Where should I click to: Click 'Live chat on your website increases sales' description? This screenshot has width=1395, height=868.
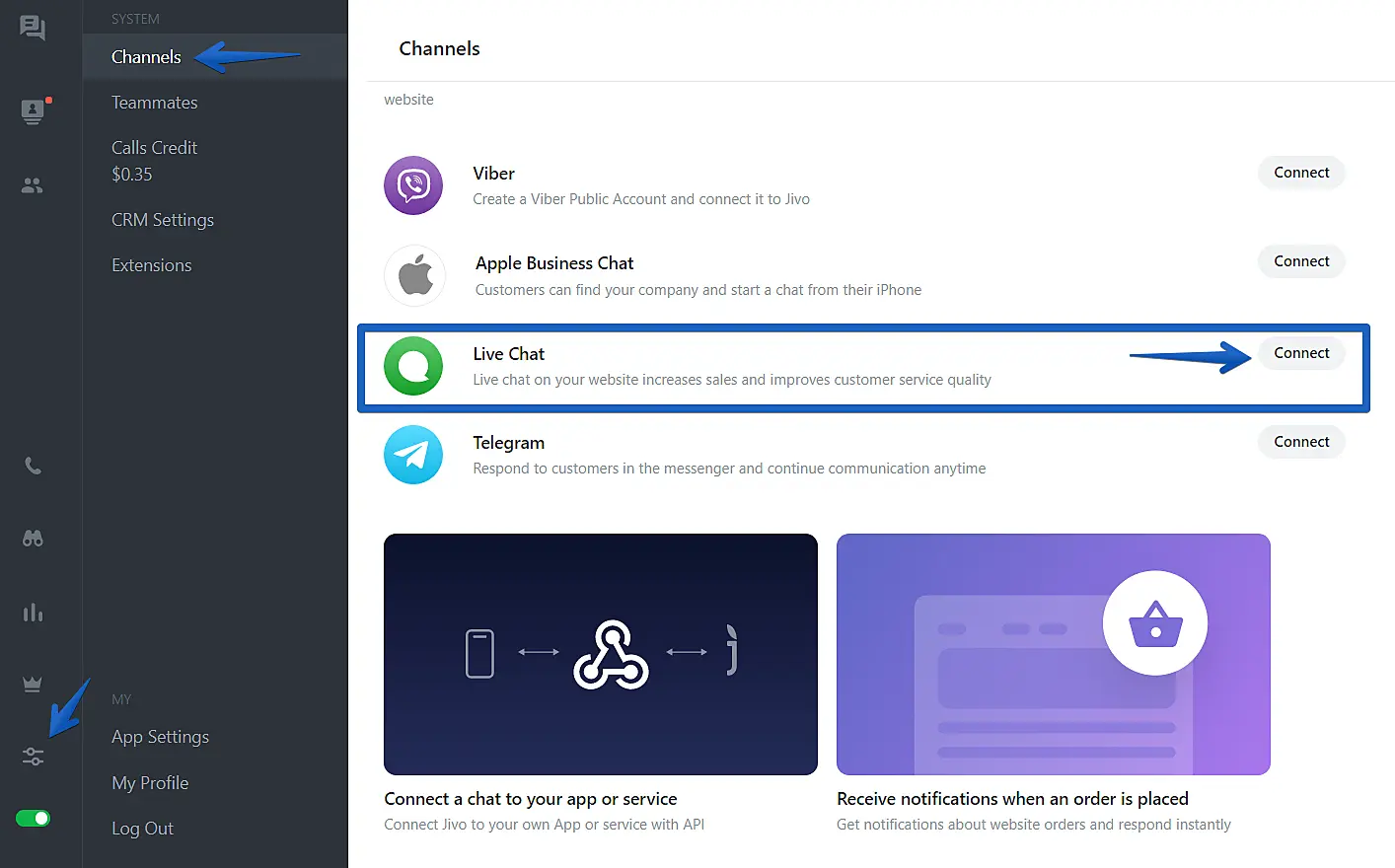(x=732, y=380)
